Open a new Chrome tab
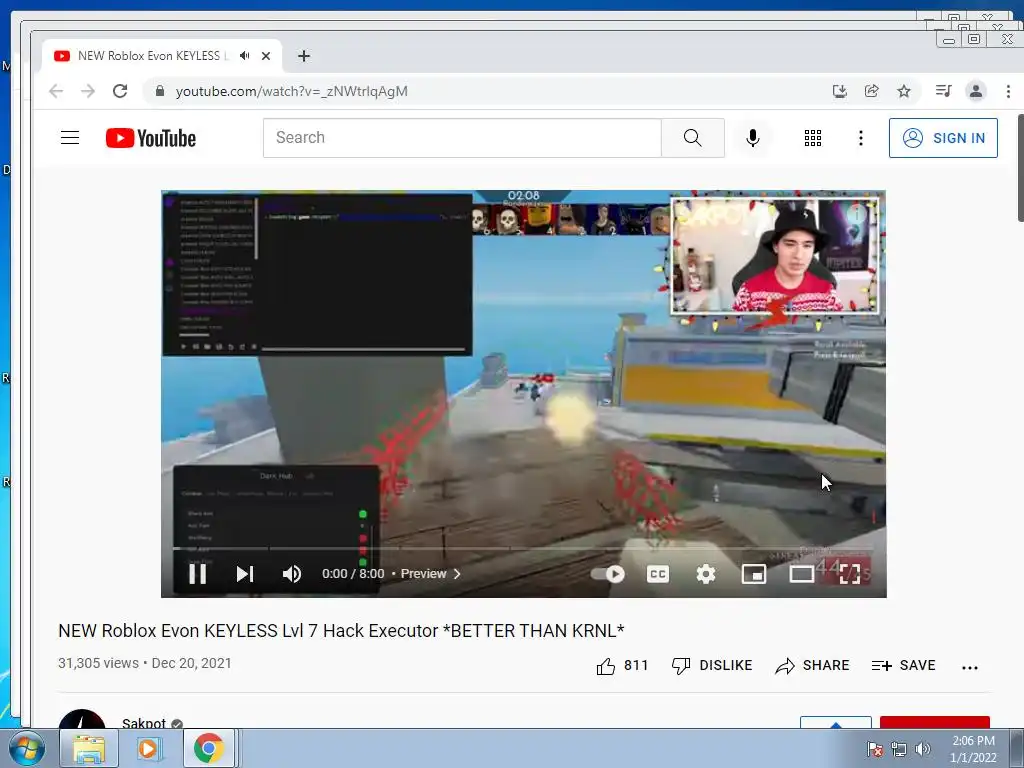The image size is (1024, 768). [x=304, y=56]
